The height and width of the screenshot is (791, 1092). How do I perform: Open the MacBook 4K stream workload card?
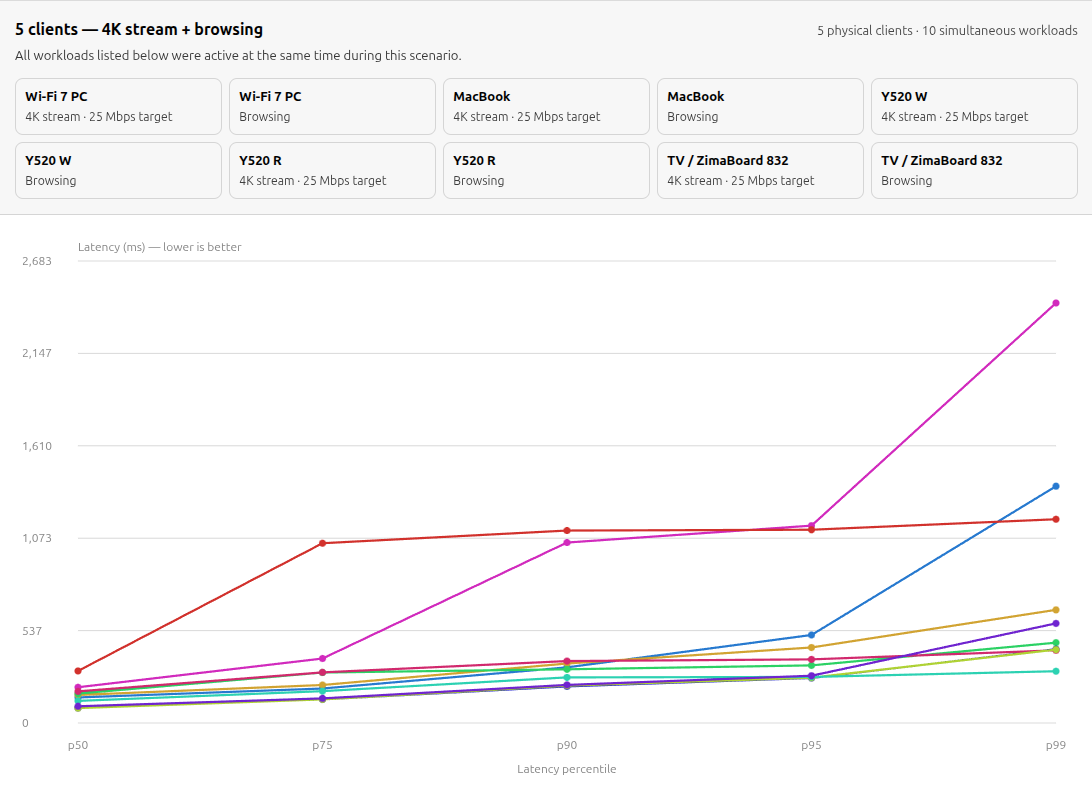546,107
